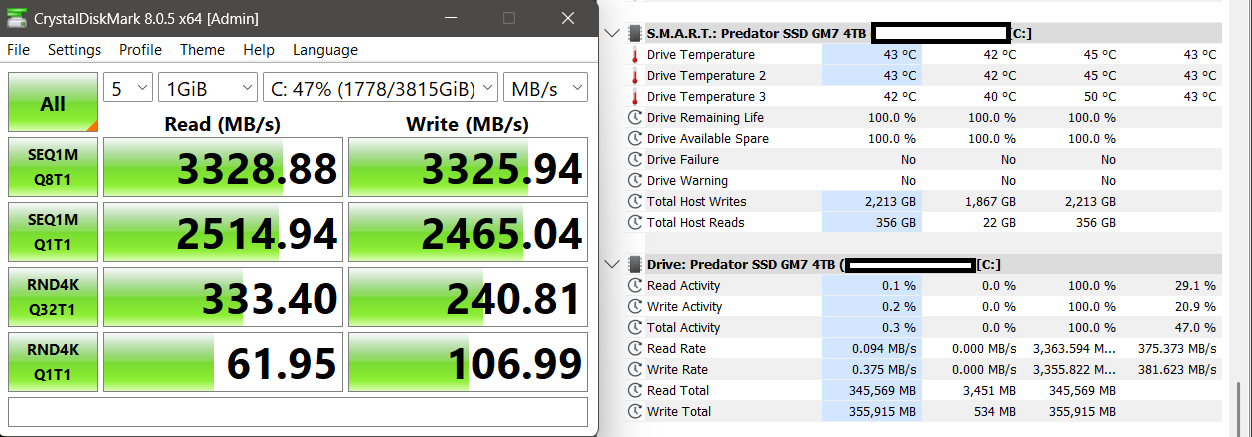Run the RND4K Q32T1 test
The width and height of the screenshot is (1252, 437).
tap(53, 296)
